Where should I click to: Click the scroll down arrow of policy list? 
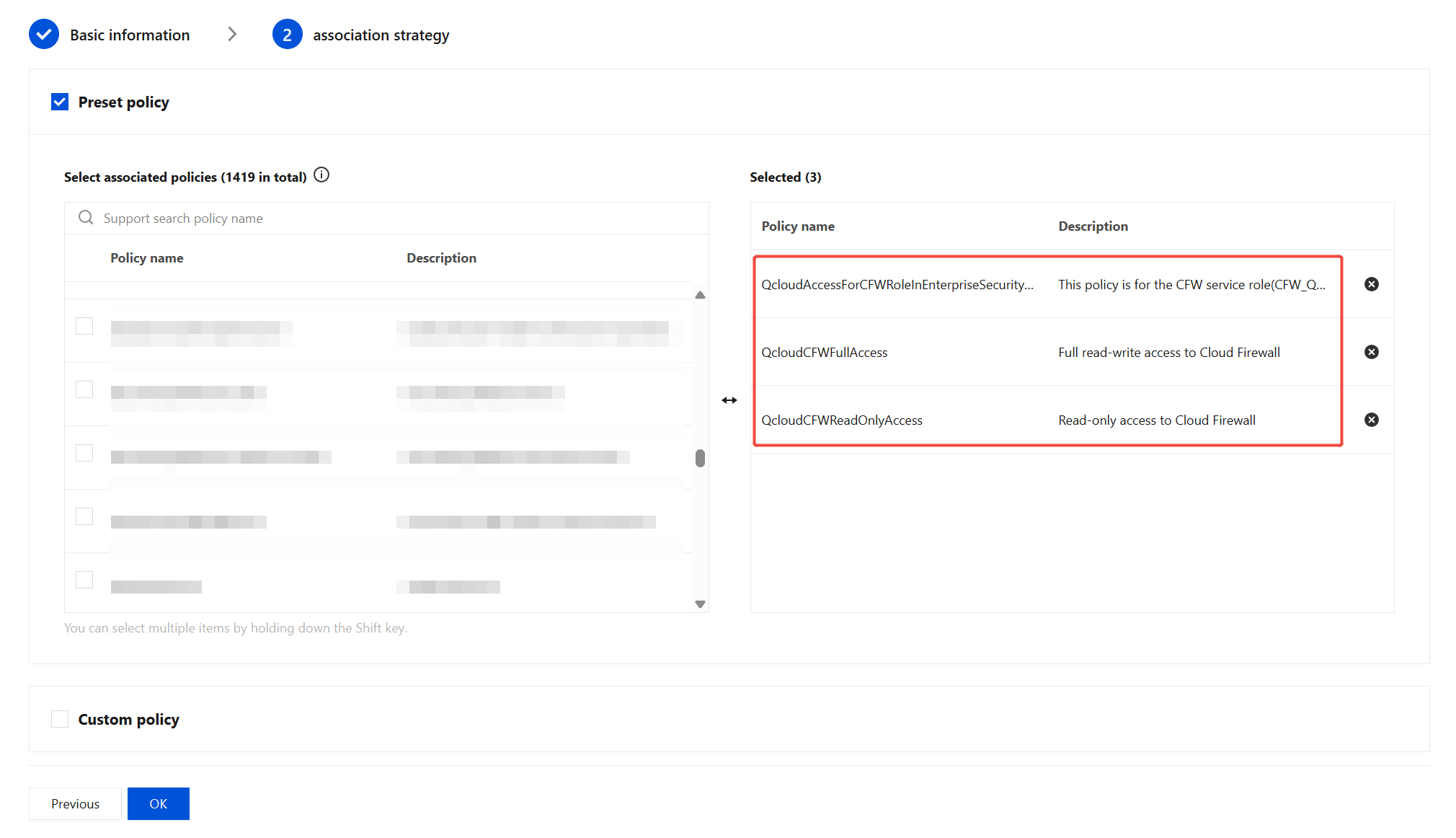[700, 604]
